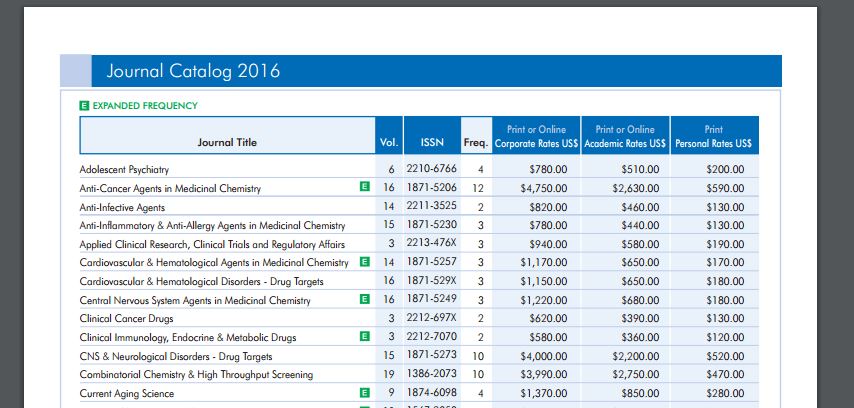Select the Academic Rates US$ column header
This screenshot has height=408, width=854.
point(625,136)
